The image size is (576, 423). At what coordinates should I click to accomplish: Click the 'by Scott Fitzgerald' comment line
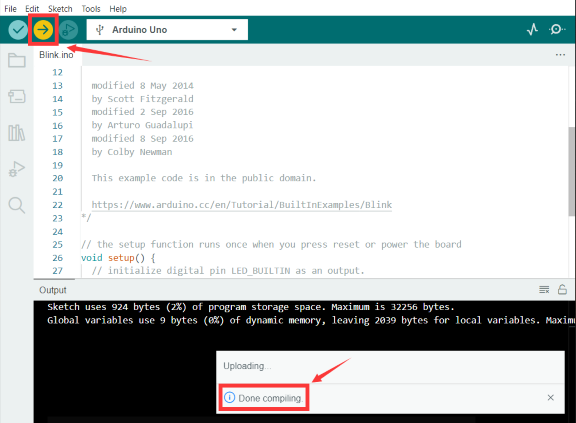142,99
